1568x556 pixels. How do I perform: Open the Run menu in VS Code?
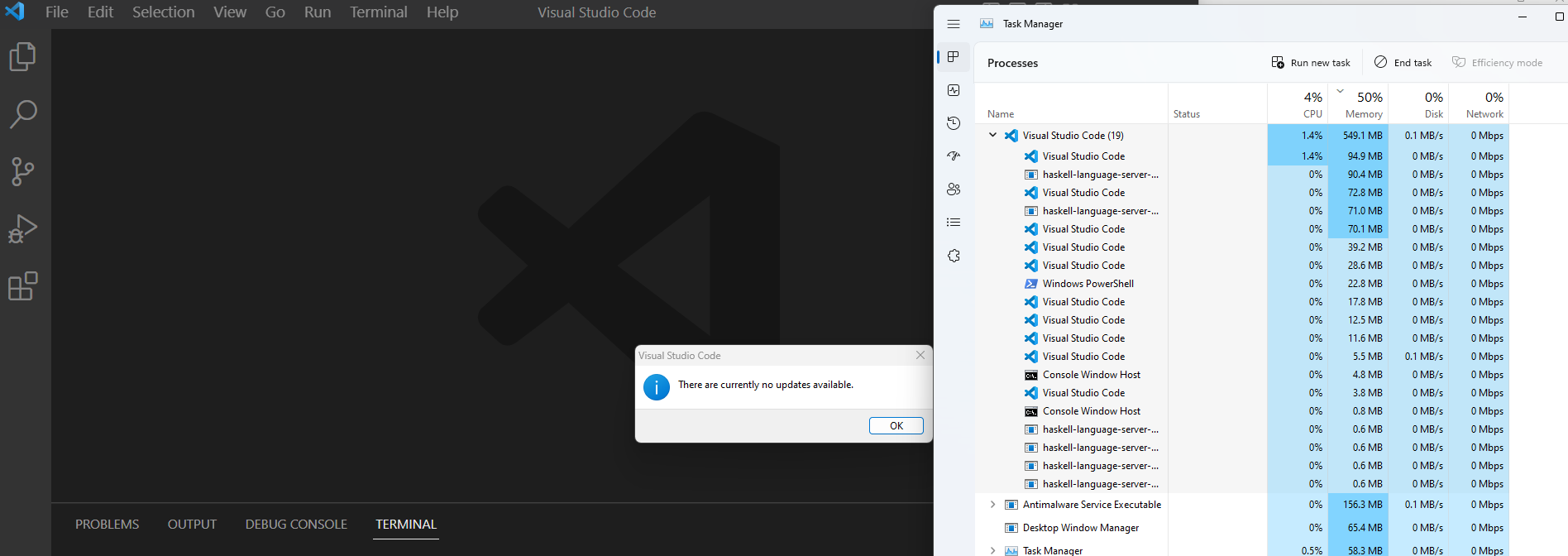(318, 12)
